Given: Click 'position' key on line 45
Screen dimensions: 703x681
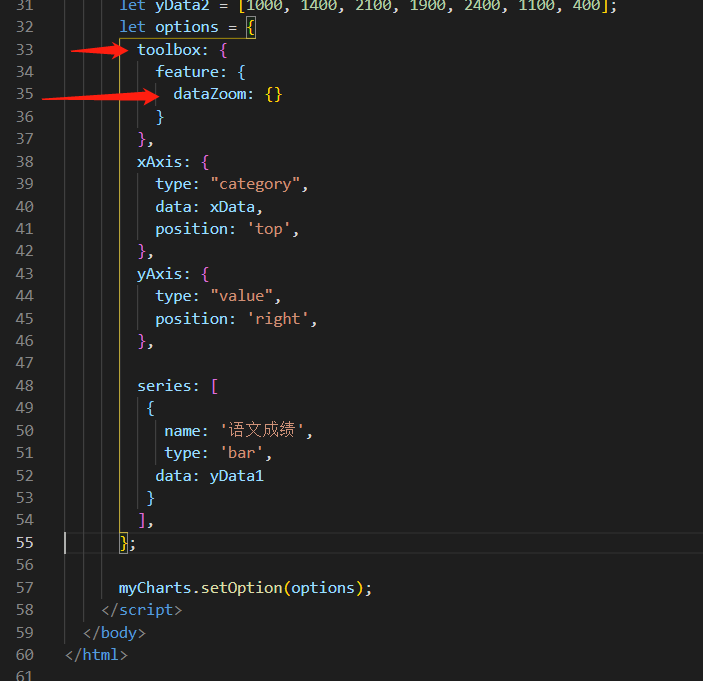Looking at the screenshot, I should (x=191, y=319).
